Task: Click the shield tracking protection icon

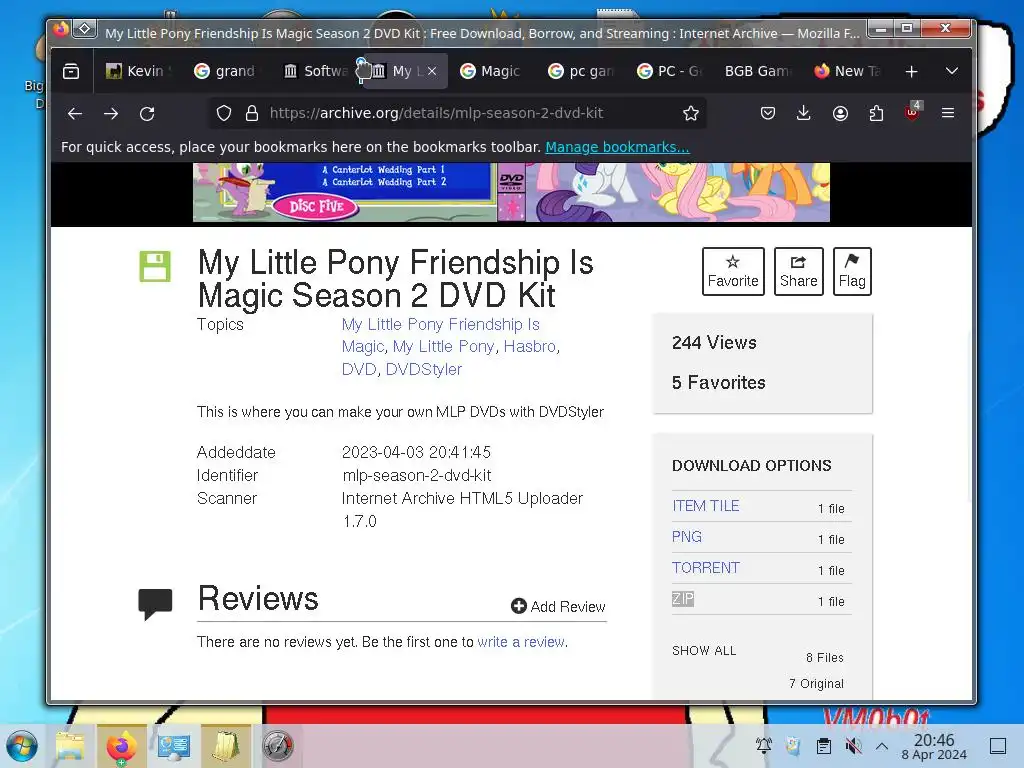Action: (224, 114)
